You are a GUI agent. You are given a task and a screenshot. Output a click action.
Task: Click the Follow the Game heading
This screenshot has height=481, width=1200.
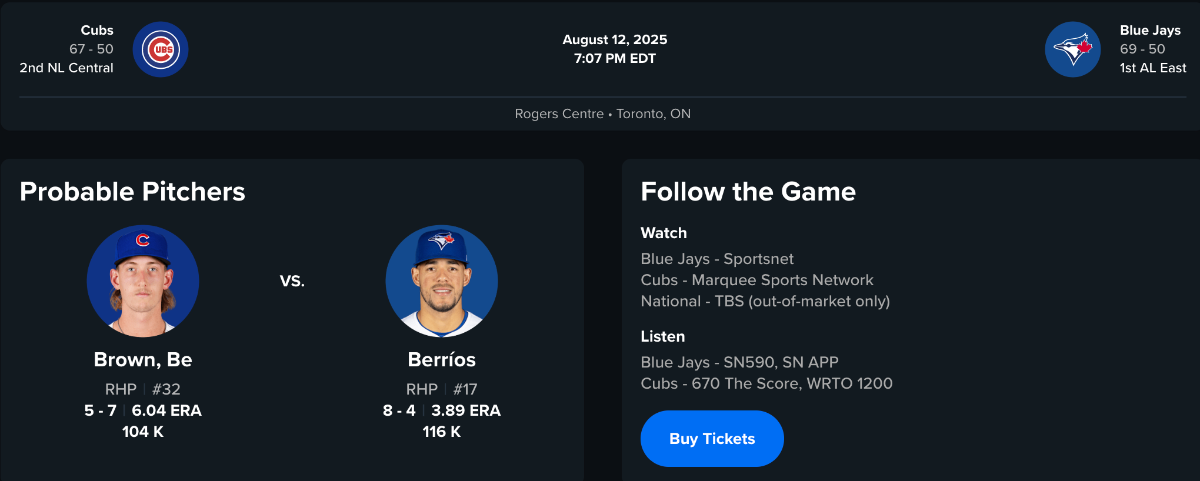(748, 192)
